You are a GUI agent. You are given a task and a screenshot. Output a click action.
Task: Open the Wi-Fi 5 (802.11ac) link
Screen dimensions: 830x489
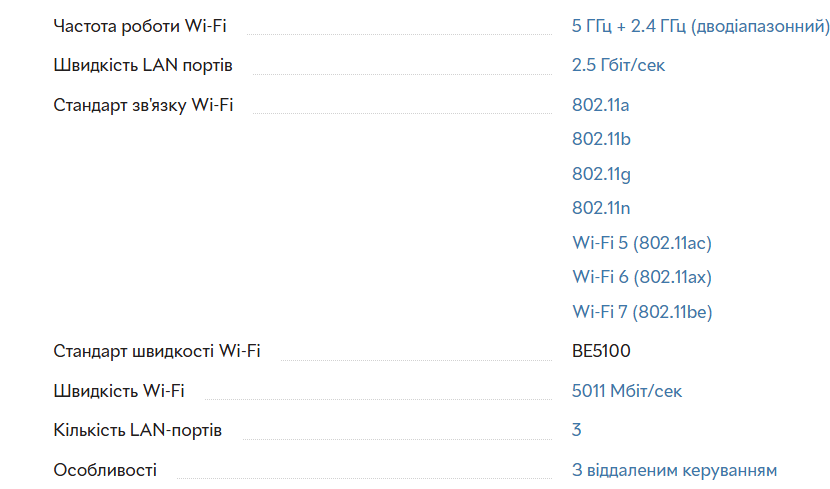tap(641, 243)
